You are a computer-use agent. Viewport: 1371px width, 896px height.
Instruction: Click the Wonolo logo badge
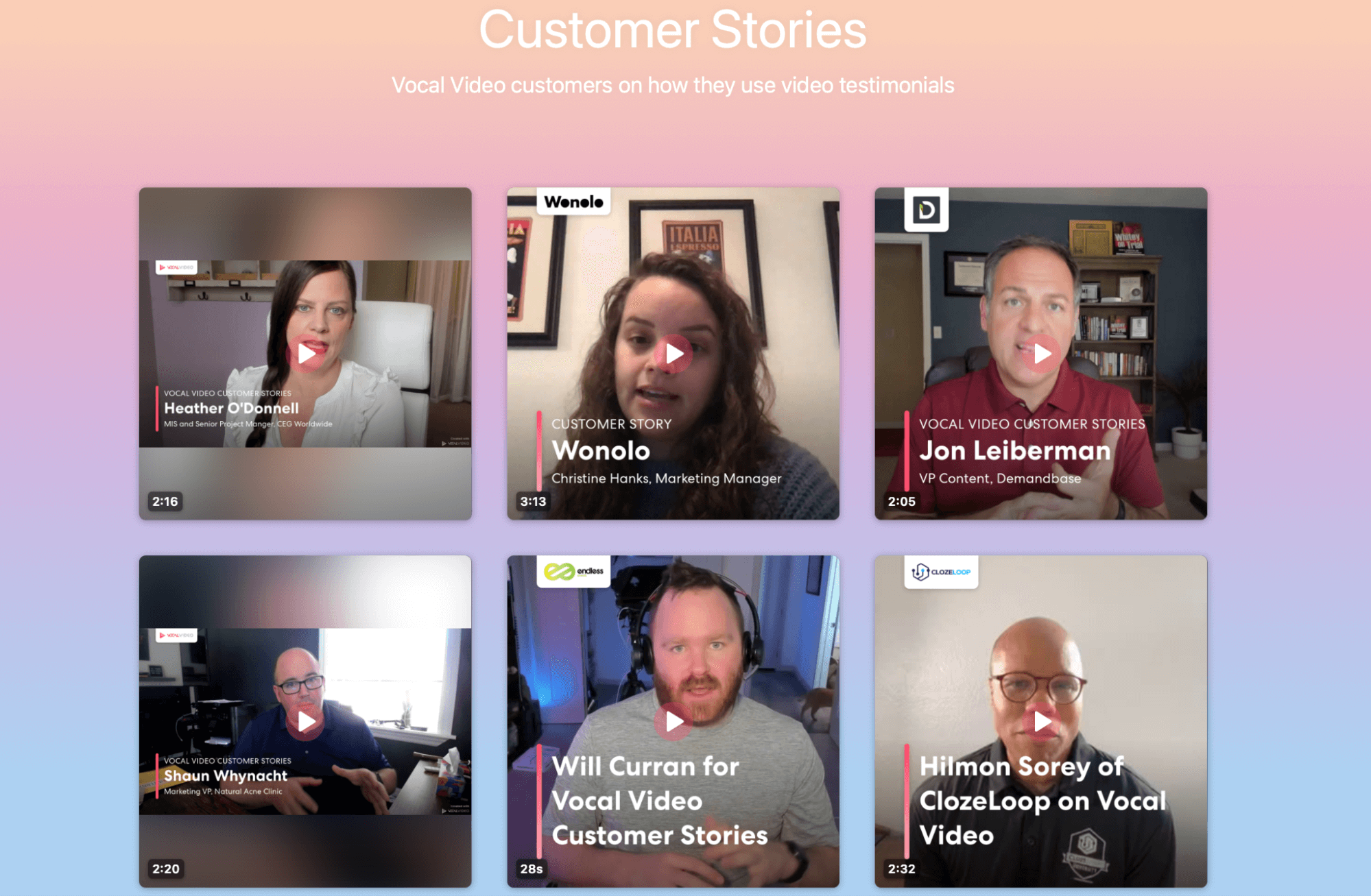click(x=573, y=202)
